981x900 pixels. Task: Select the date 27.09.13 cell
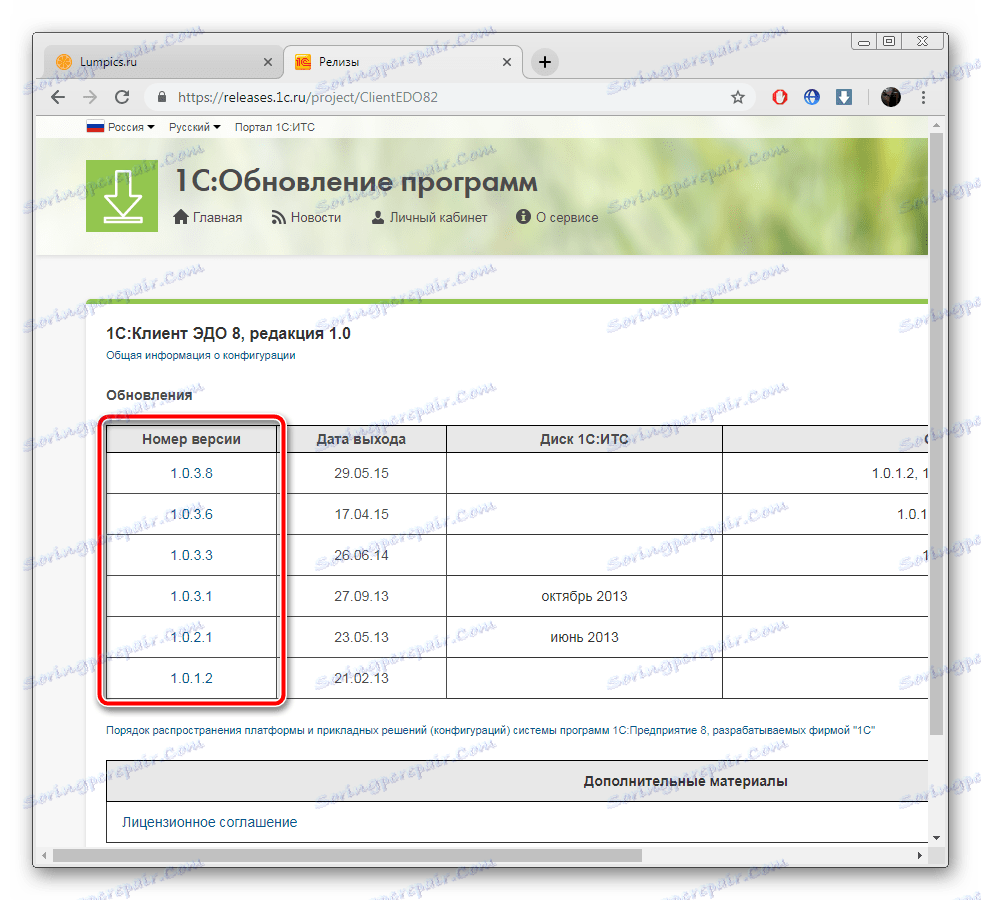[x=361, y=596]
